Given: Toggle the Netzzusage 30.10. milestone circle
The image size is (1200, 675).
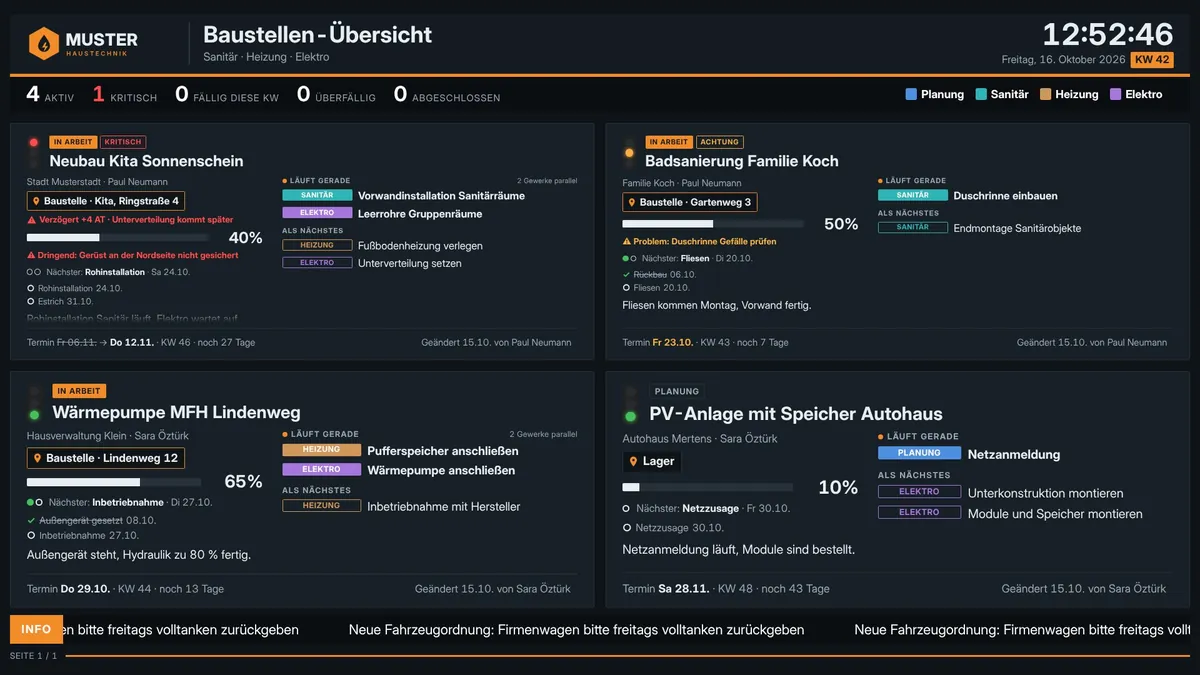Looking at the screenshot, I should (x=627, y=527).
